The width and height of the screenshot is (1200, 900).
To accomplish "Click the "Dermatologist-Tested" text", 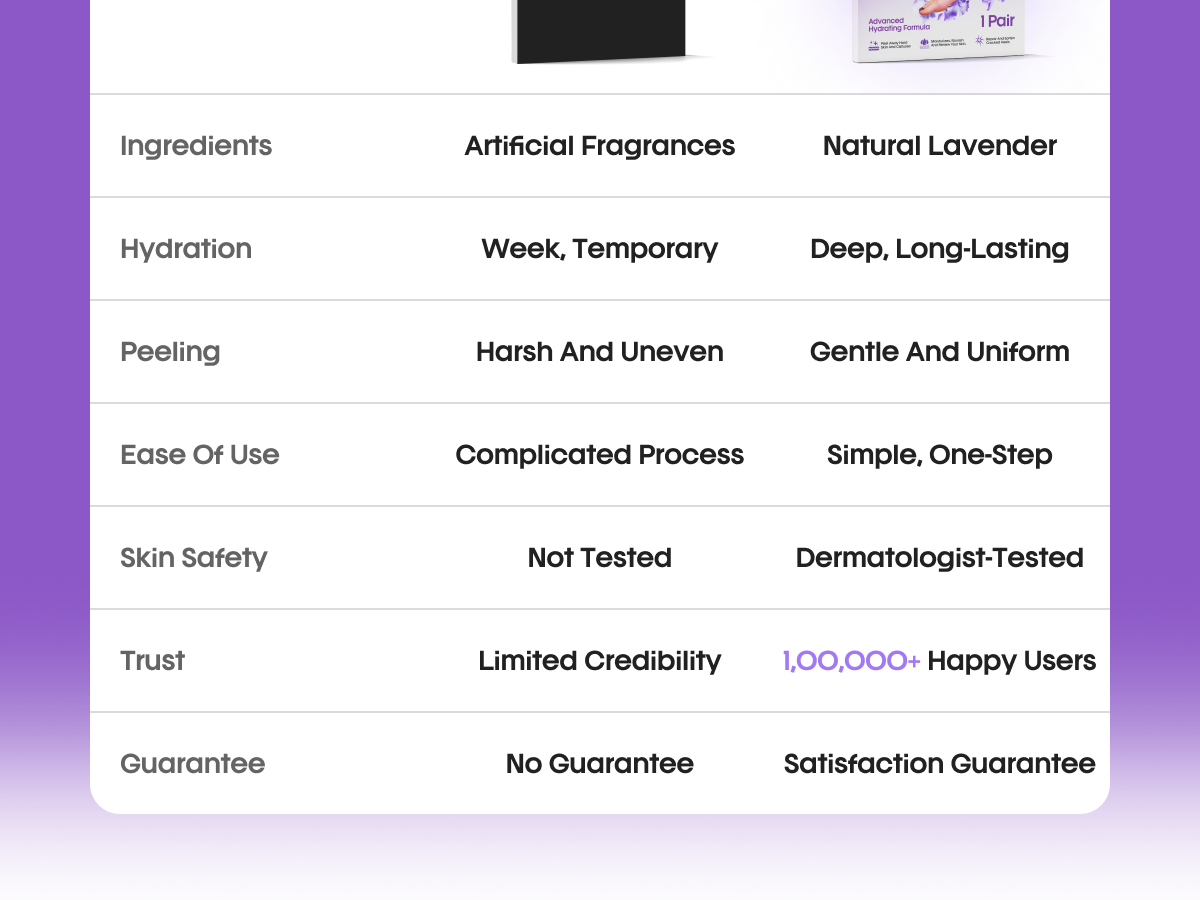I will tap(939, 558).
